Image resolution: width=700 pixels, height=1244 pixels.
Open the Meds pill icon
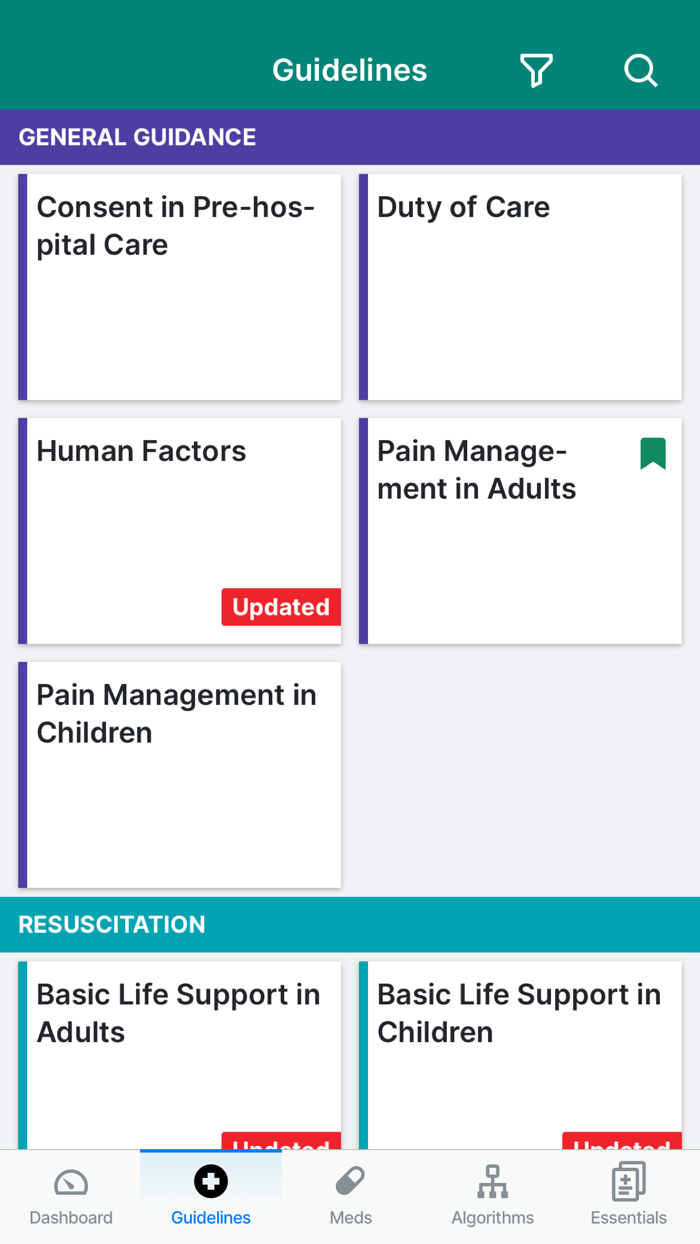pos(350,1182)
